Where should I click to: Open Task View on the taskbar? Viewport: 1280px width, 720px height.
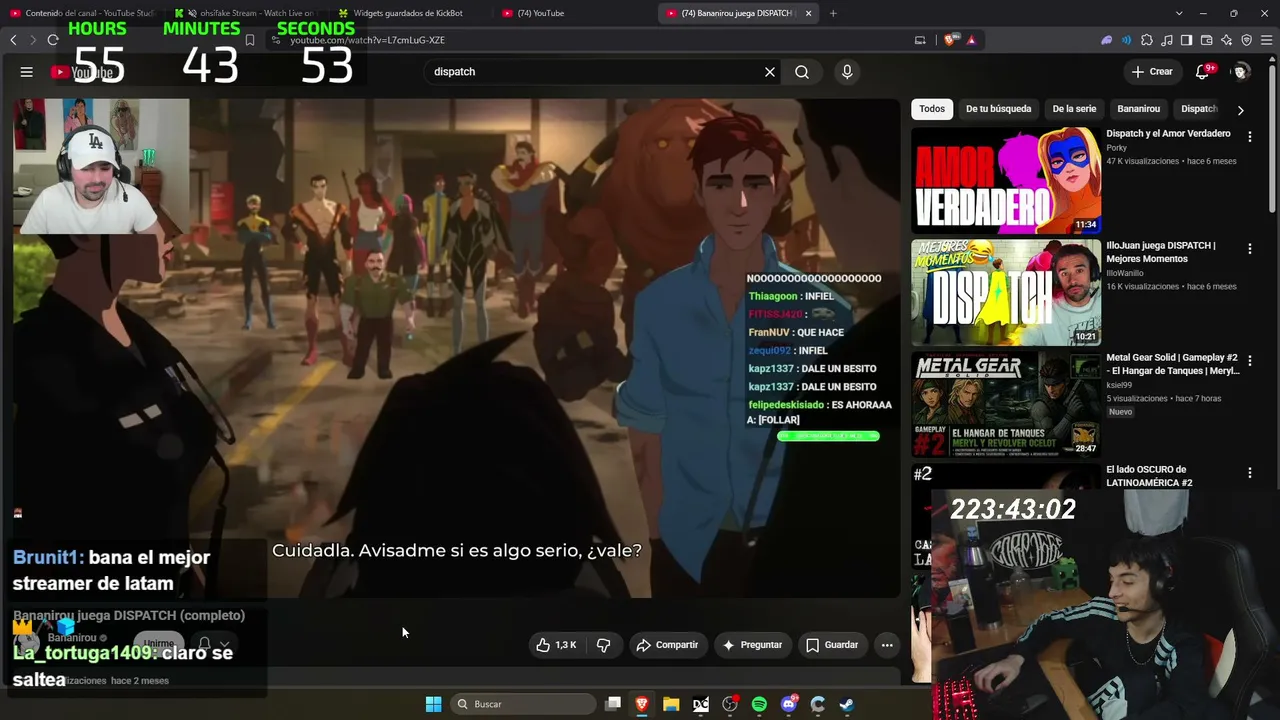coord(613,704)
